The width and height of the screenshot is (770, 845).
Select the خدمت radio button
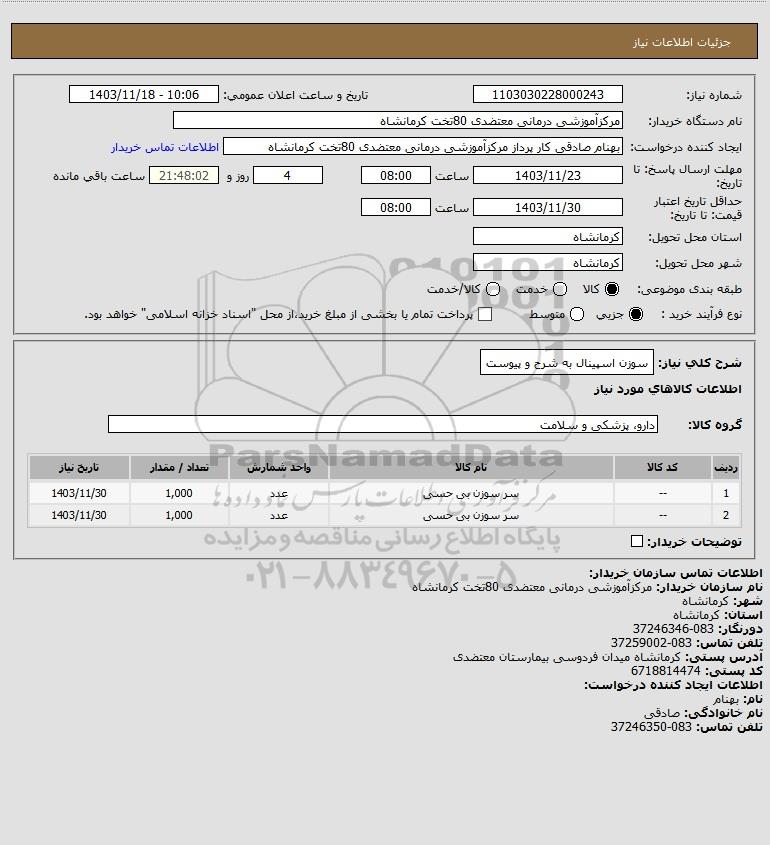click(560, 289)
